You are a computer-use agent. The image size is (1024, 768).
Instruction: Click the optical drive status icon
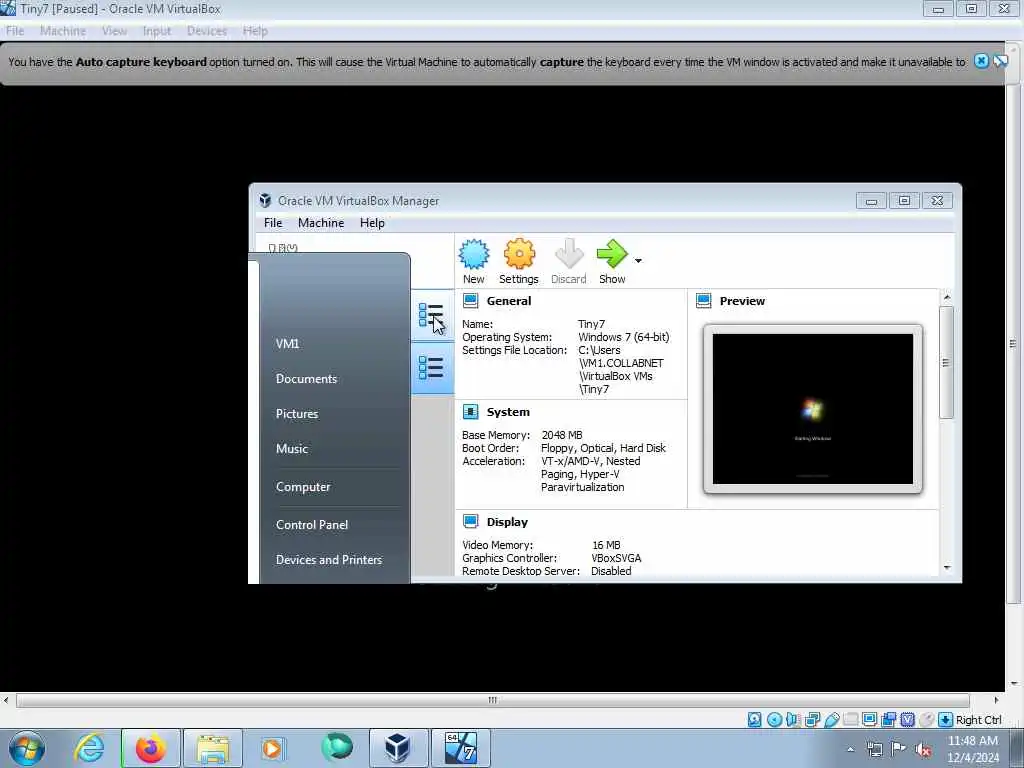pyautogui.click(x=774, y=720)
